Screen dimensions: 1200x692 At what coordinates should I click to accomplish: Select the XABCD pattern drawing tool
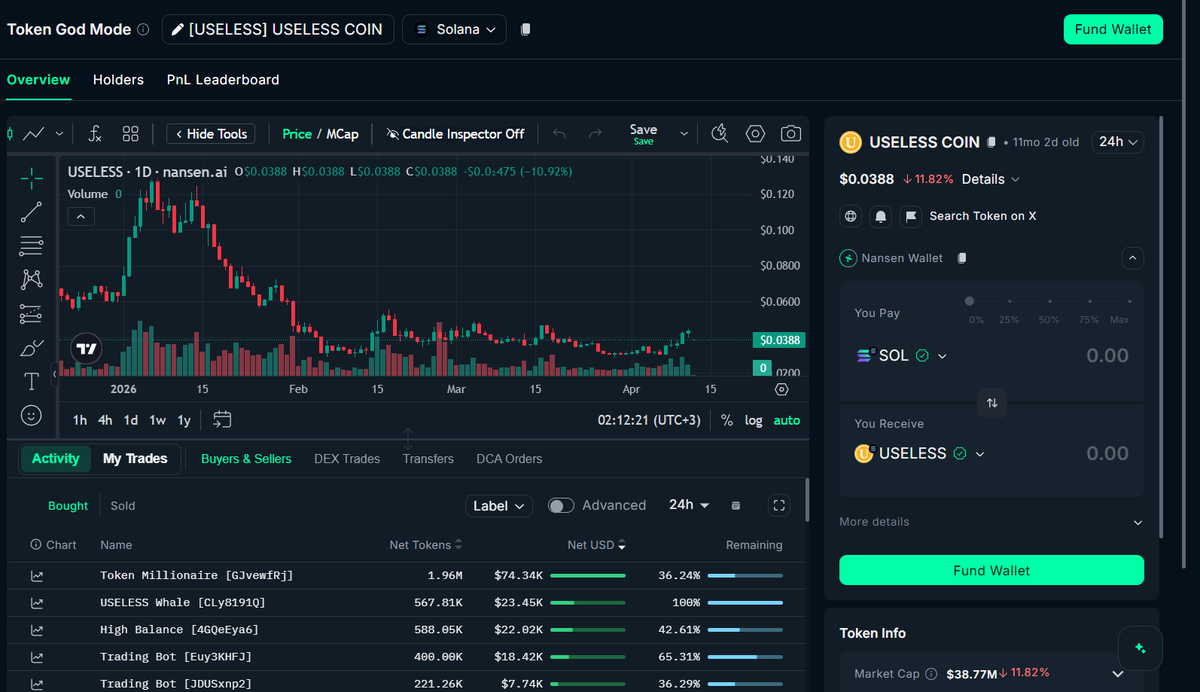point(31,279)
